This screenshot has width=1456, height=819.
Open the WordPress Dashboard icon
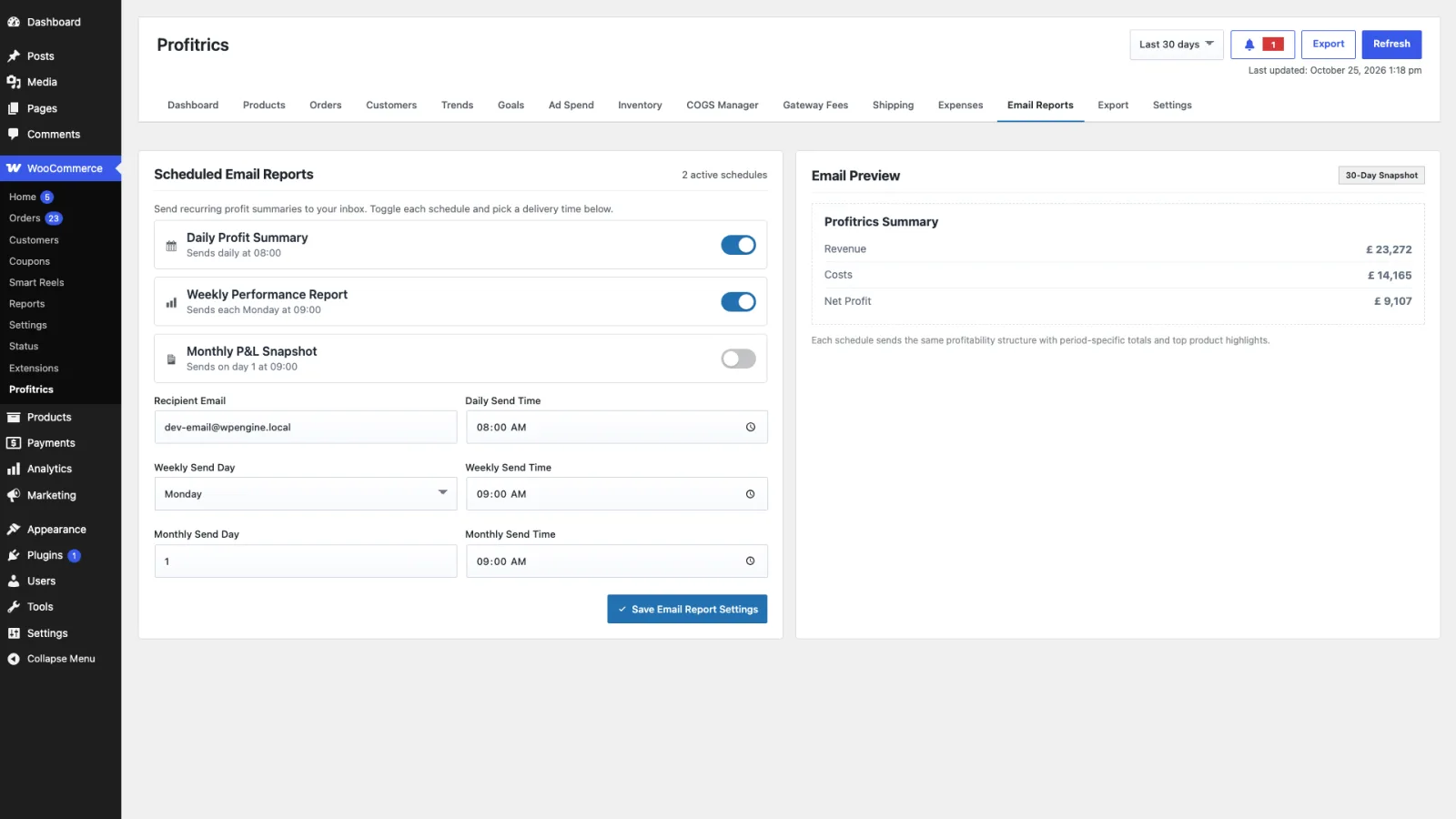[x=14, y=22]
